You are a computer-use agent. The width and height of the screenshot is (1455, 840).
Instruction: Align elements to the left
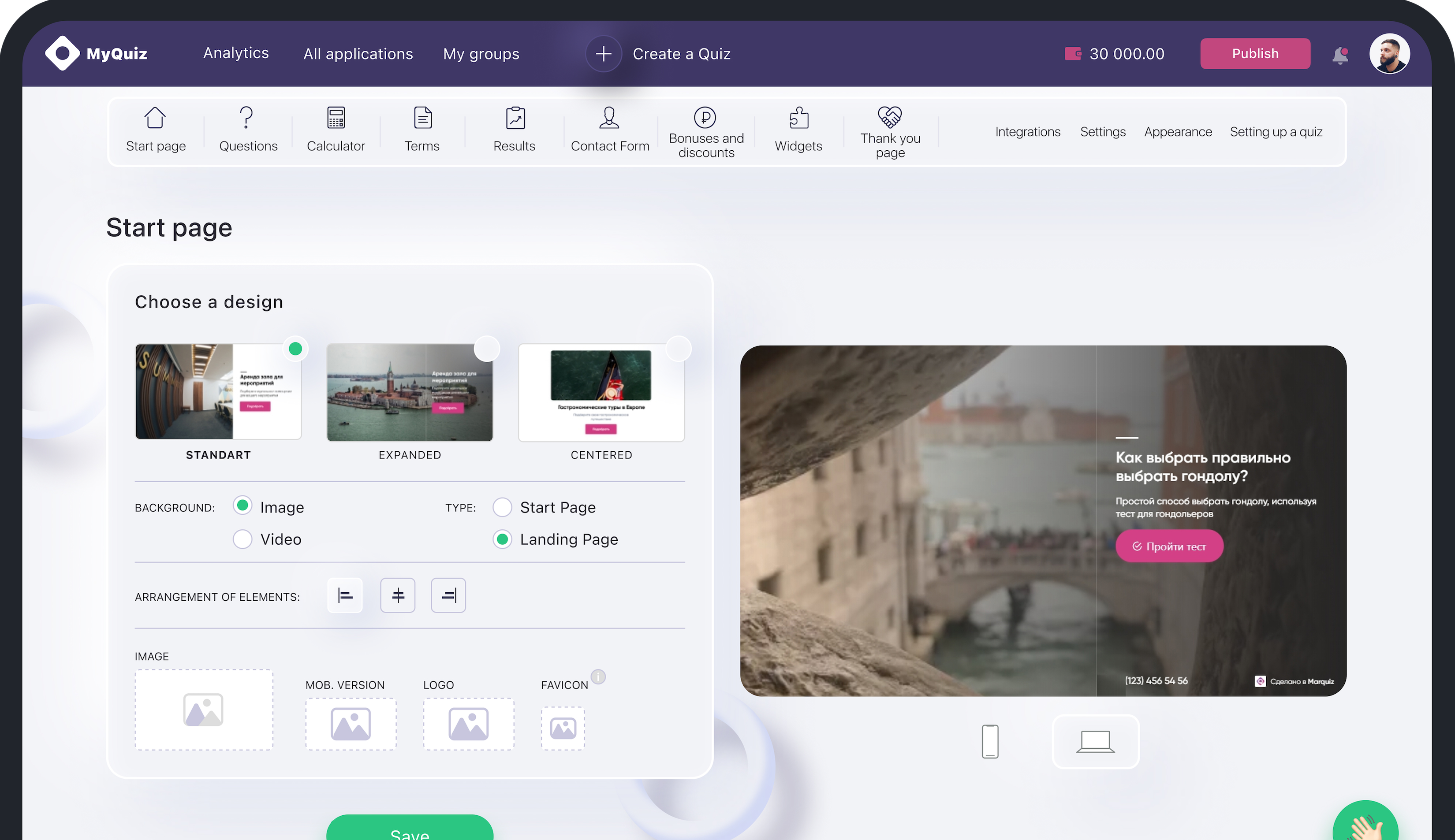point(345,595)
